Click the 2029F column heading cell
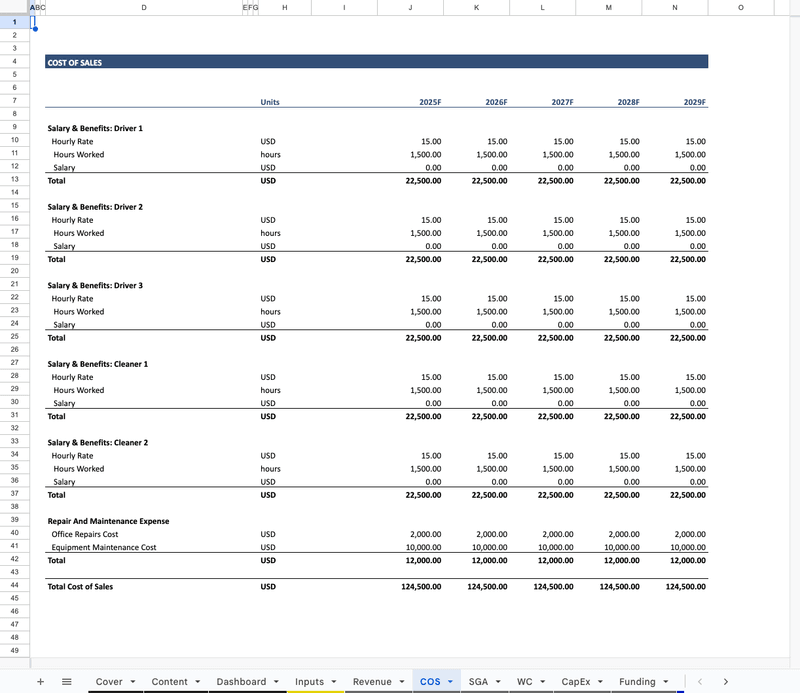This screenshot has height=693, width=800. (x=675, y=102)
